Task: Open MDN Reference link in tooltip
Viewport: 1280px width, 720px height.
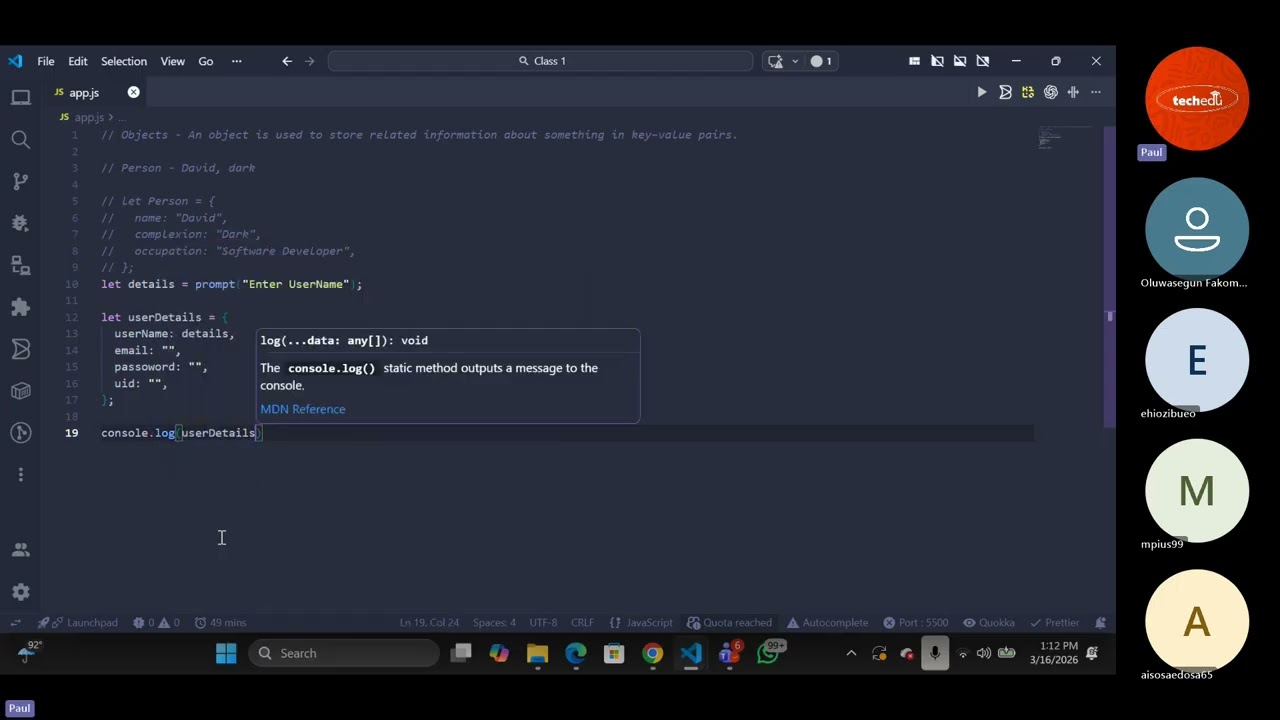Action: coord(303,409)
